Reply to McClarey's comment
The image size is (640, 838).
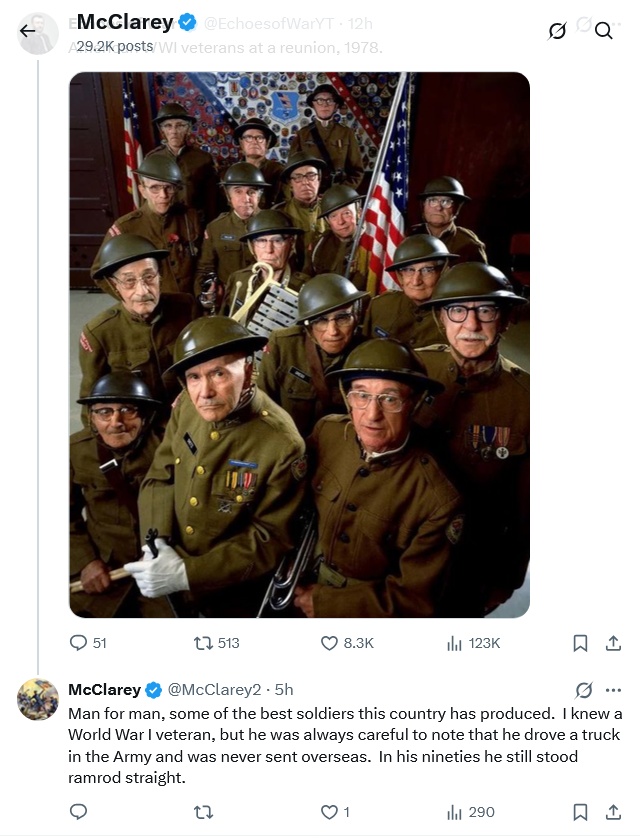(x=79, y=812)
